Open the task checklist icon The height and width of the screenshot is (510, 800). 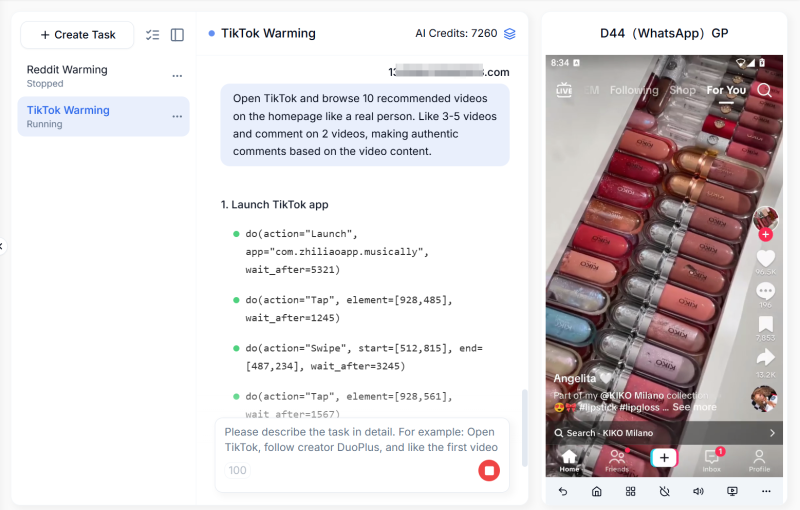(152, 35)
